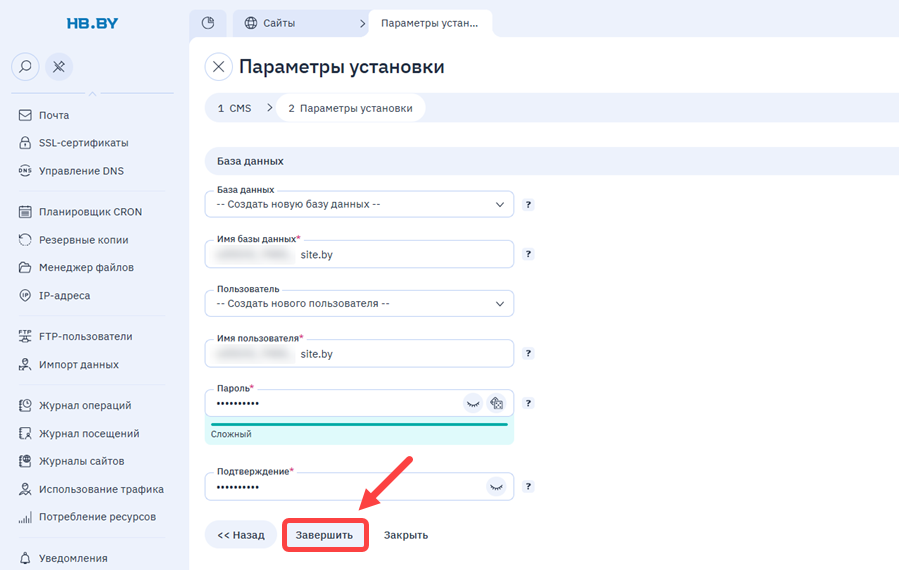Expand База данных dropdown
900x570 pixels.
tap(359, 204)
